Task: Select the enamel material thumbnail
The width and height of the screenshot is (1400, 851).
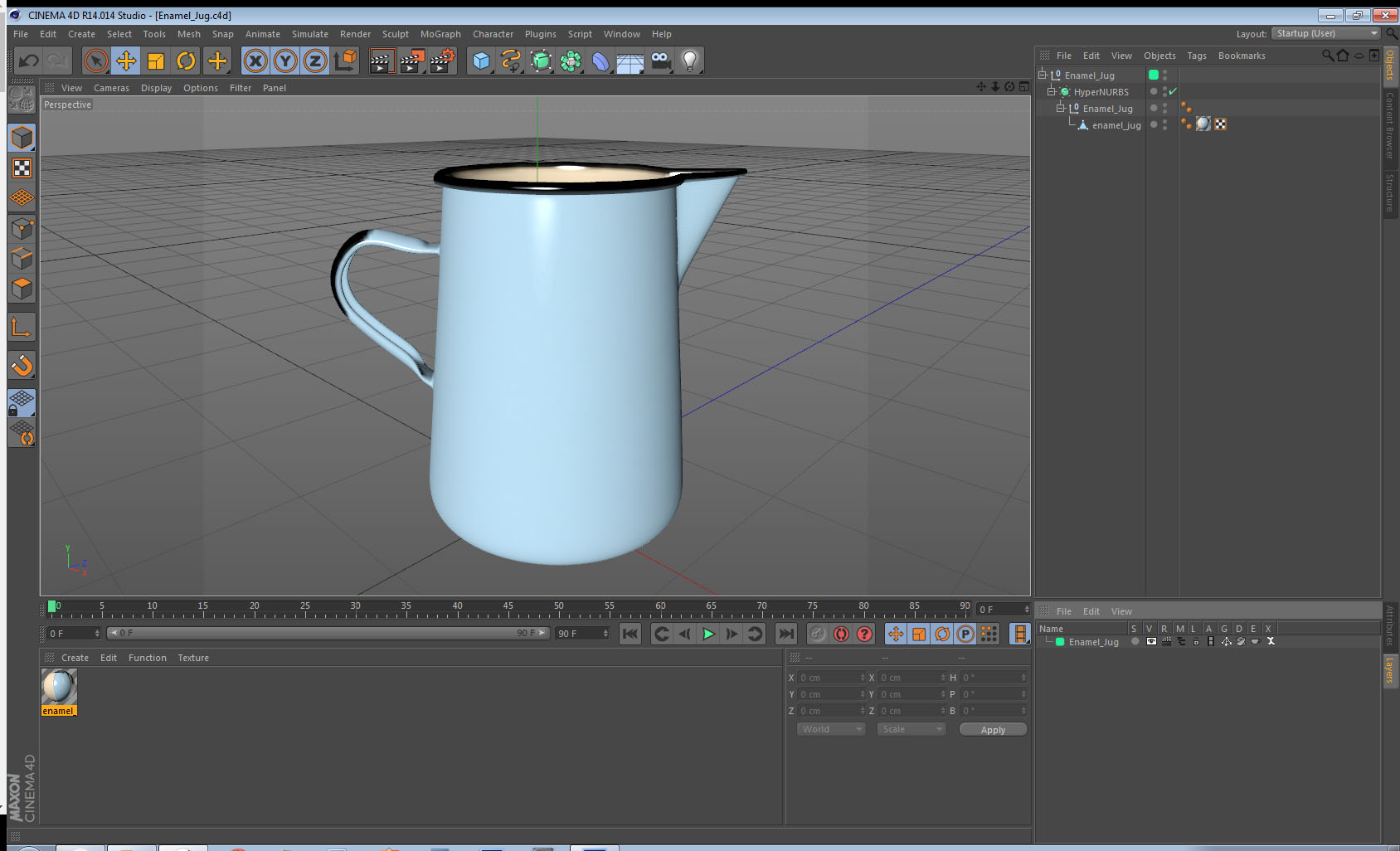Action: (x=59, y=688)
